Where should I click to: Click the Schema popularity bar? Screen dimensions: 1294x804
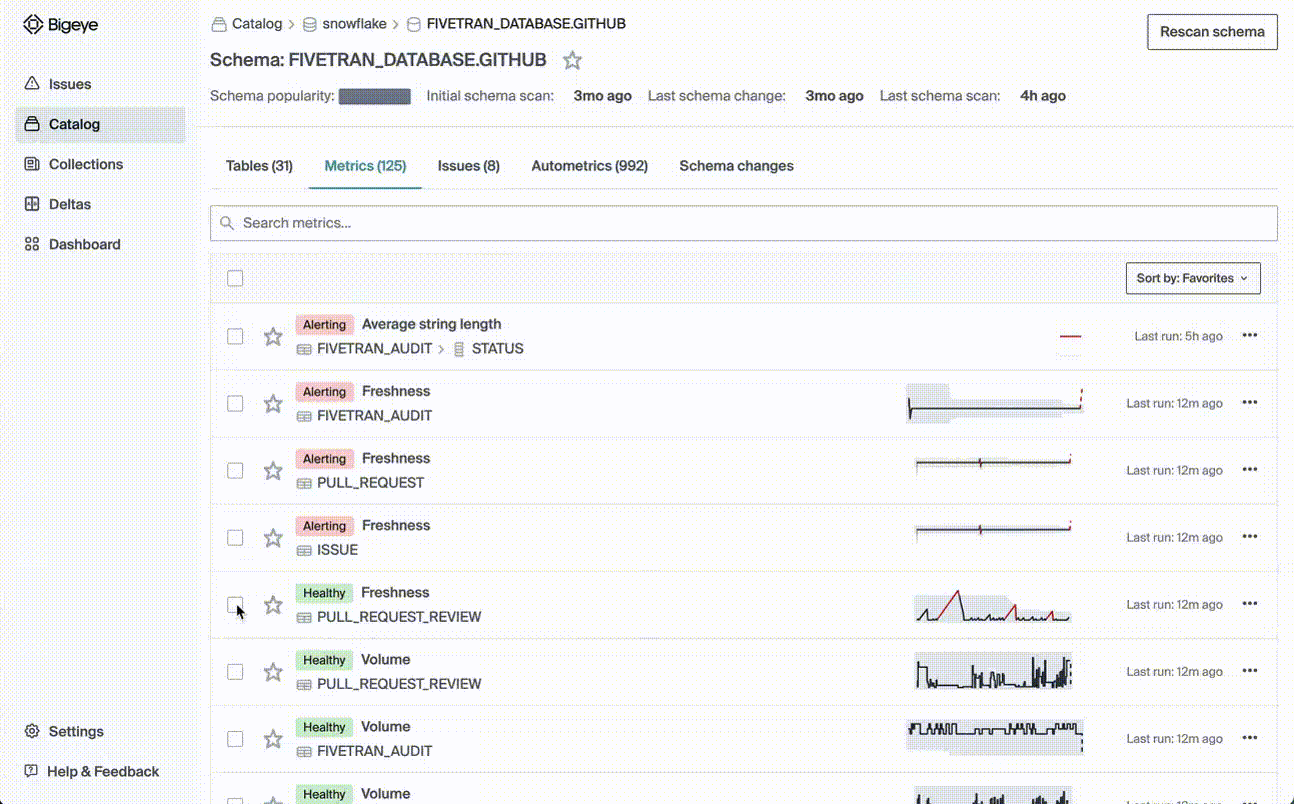coord(375,97)
